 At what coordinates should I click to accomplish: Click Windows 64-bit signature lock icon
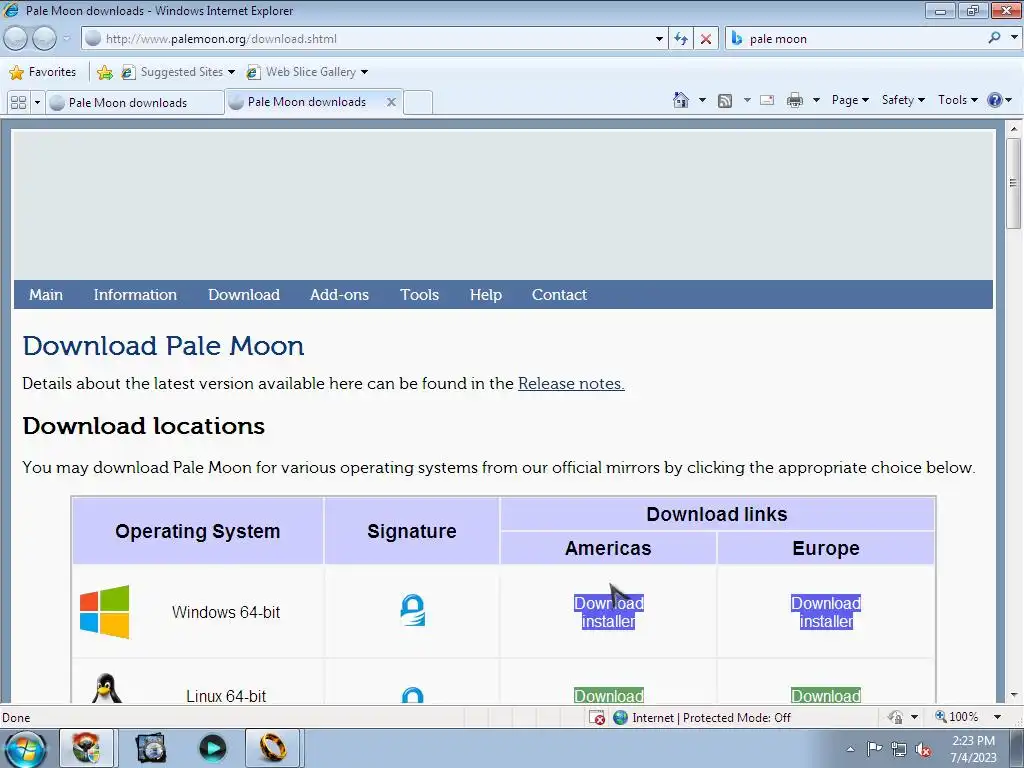click(413, 610)
